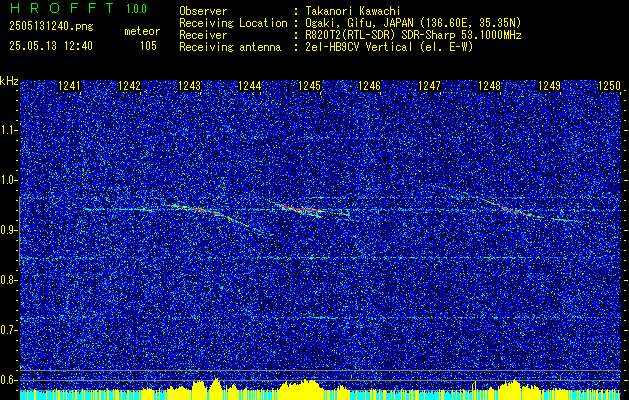Click the 1243 time marker
The width and height of the screenshot is (629, 400).
(x=189, y=86)
